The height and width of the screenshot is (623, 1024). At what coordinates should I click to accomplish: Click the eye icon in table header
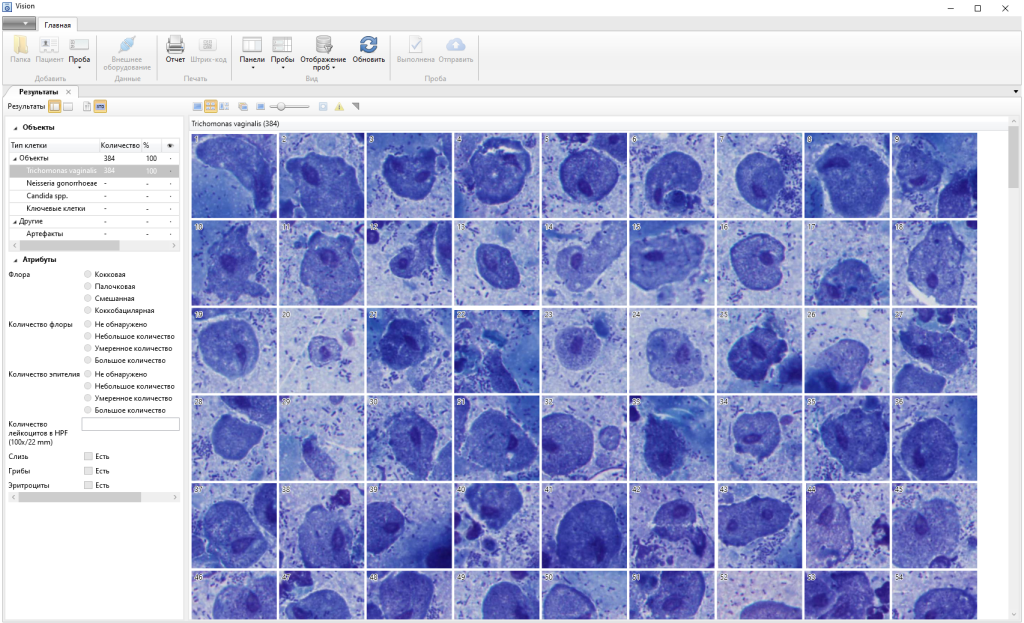click(170, 145)
